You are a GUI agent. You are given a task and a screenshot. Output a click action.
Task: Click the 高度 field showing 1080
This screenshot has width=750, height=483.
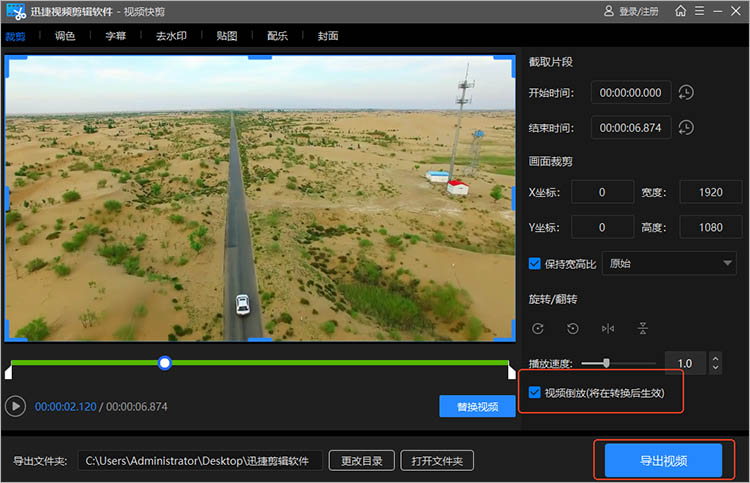pos(710,227)
